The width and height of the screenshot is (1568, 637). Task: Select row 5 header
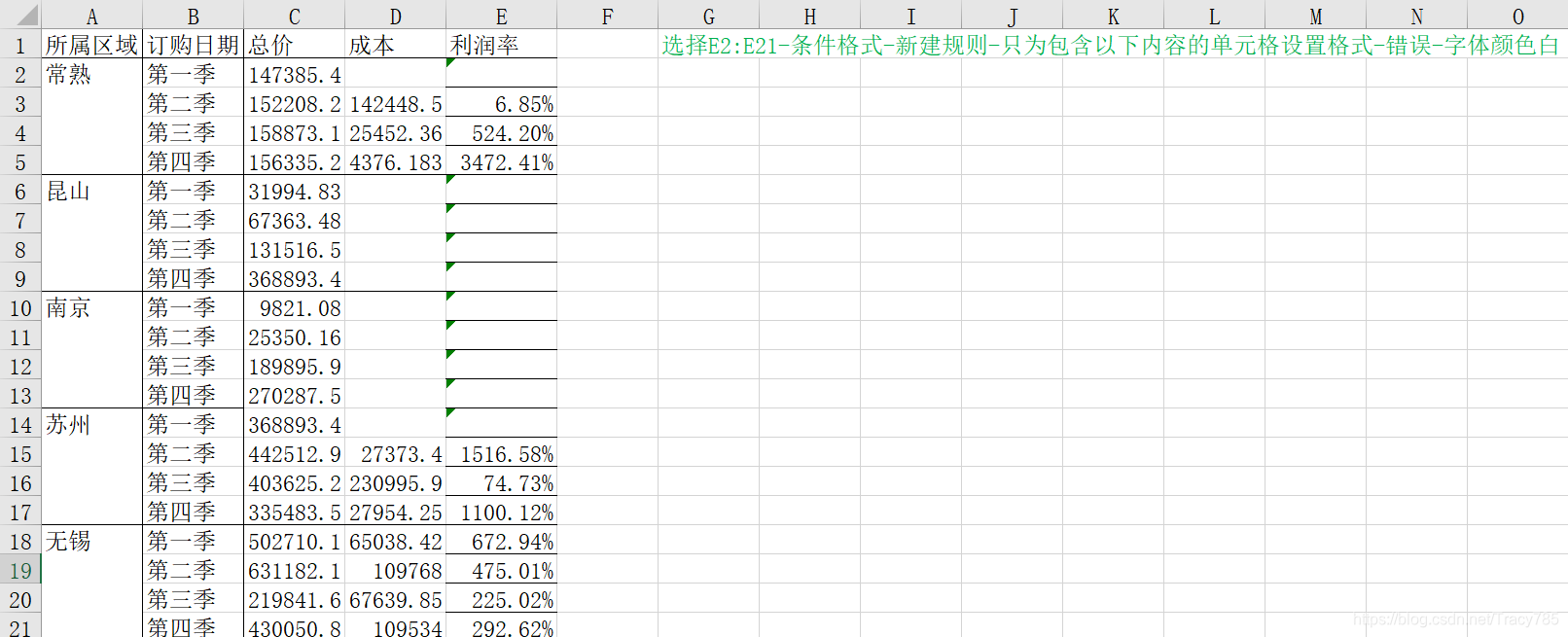(20, 161)
